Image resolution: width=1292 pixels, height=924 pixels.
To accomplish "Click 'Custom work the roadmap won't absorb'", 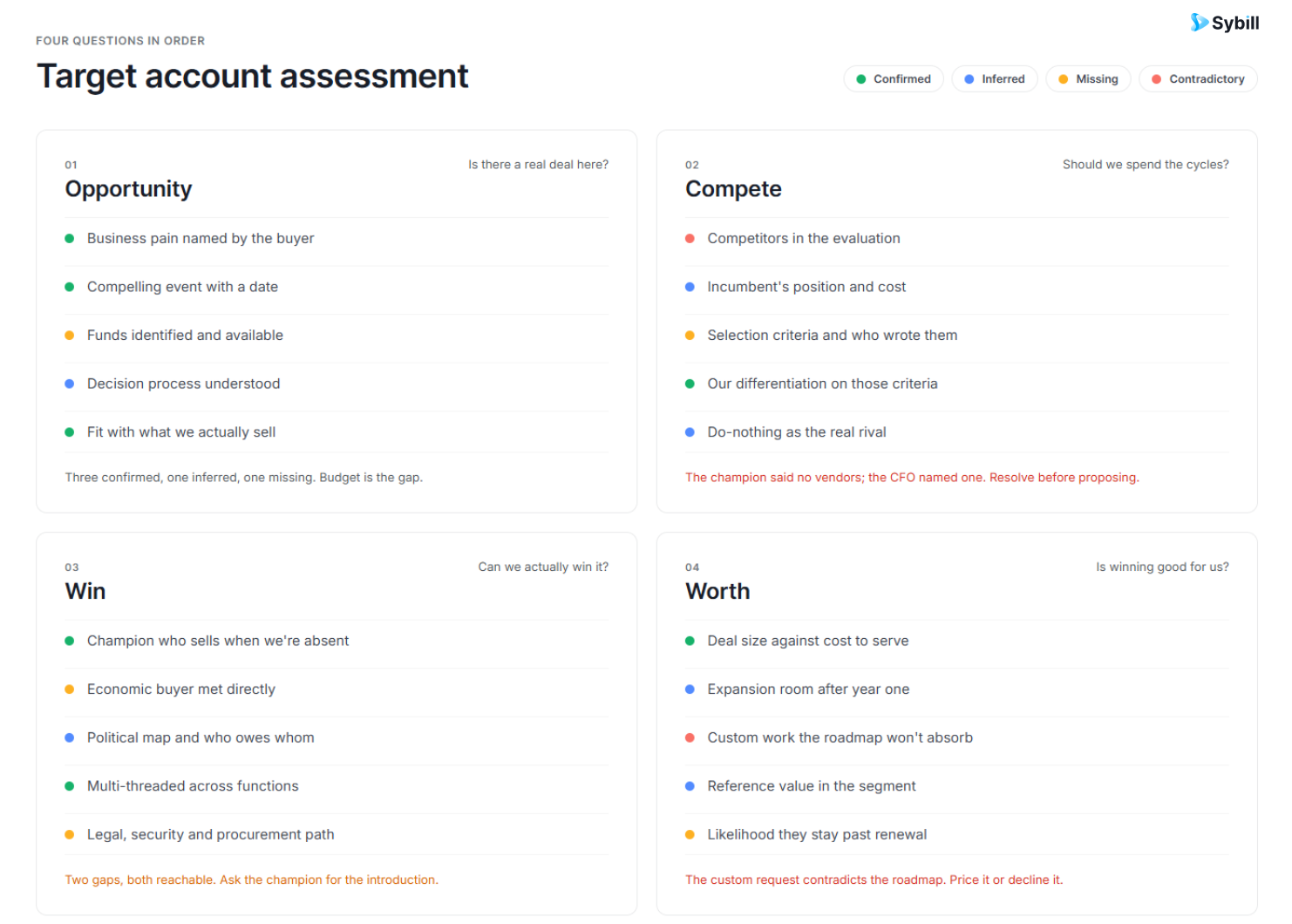I will [x=840, y=737].
